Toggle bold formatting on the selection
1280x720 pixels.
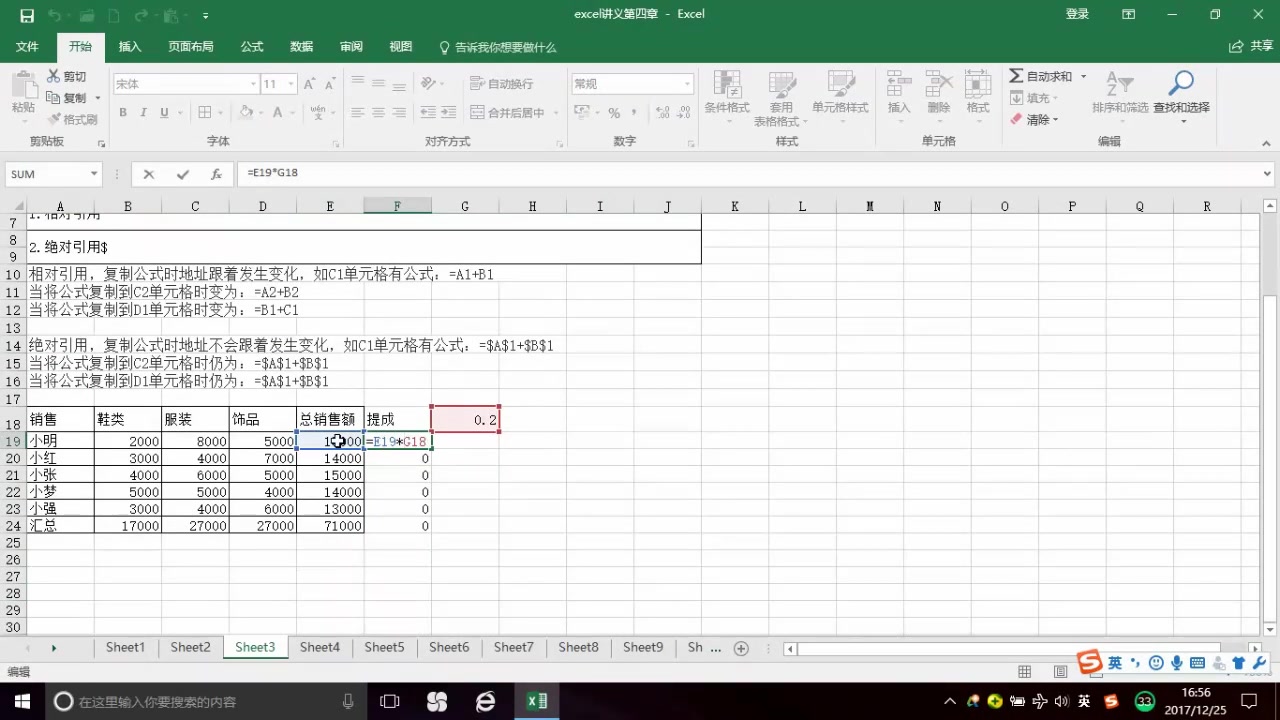[123, 111]
